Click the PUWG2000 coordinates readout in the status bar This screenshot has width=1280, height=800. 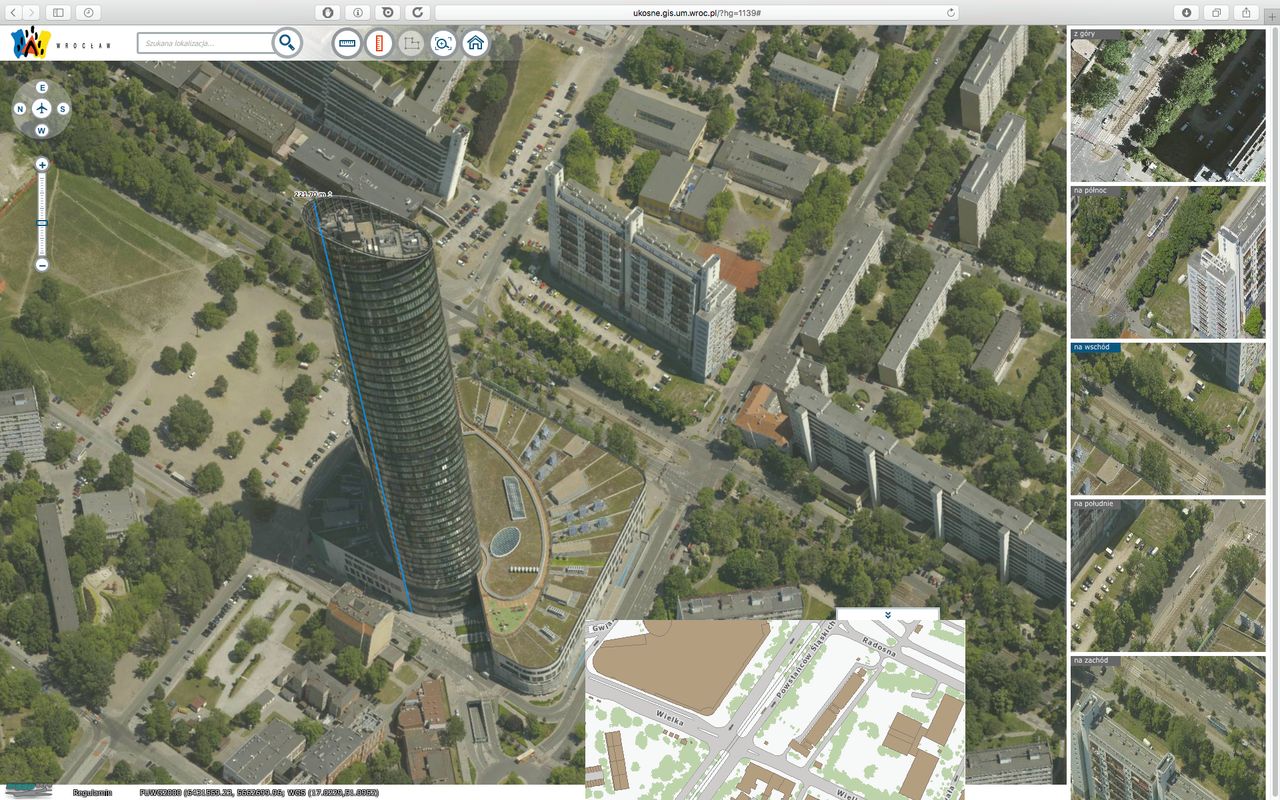tap(258, 793)
